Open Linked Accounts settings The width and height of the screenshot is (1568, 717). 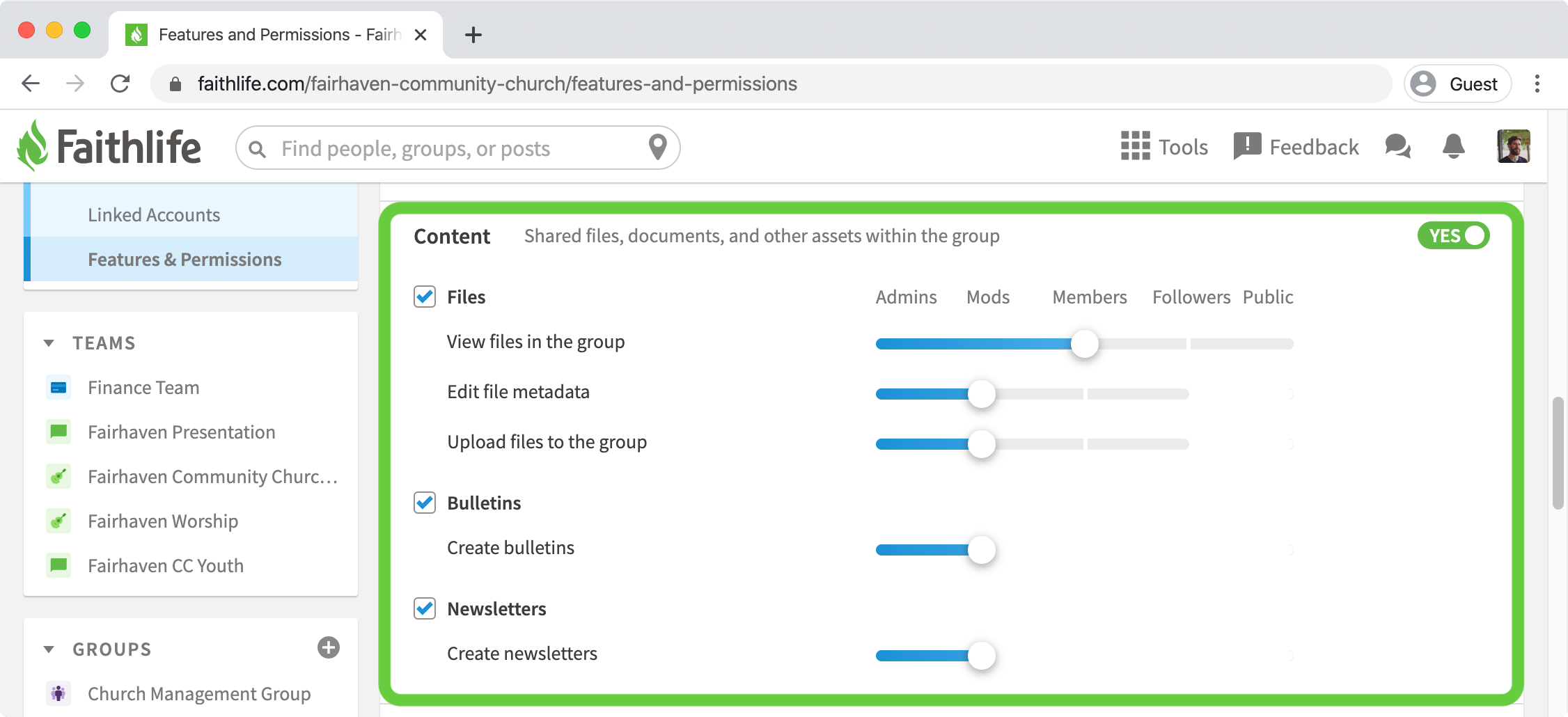point(154,215)
